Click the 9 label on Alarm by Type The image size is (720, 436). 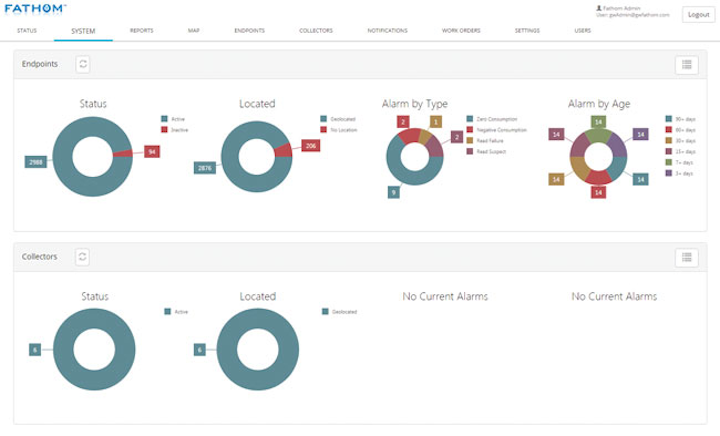tap(394, 192)
